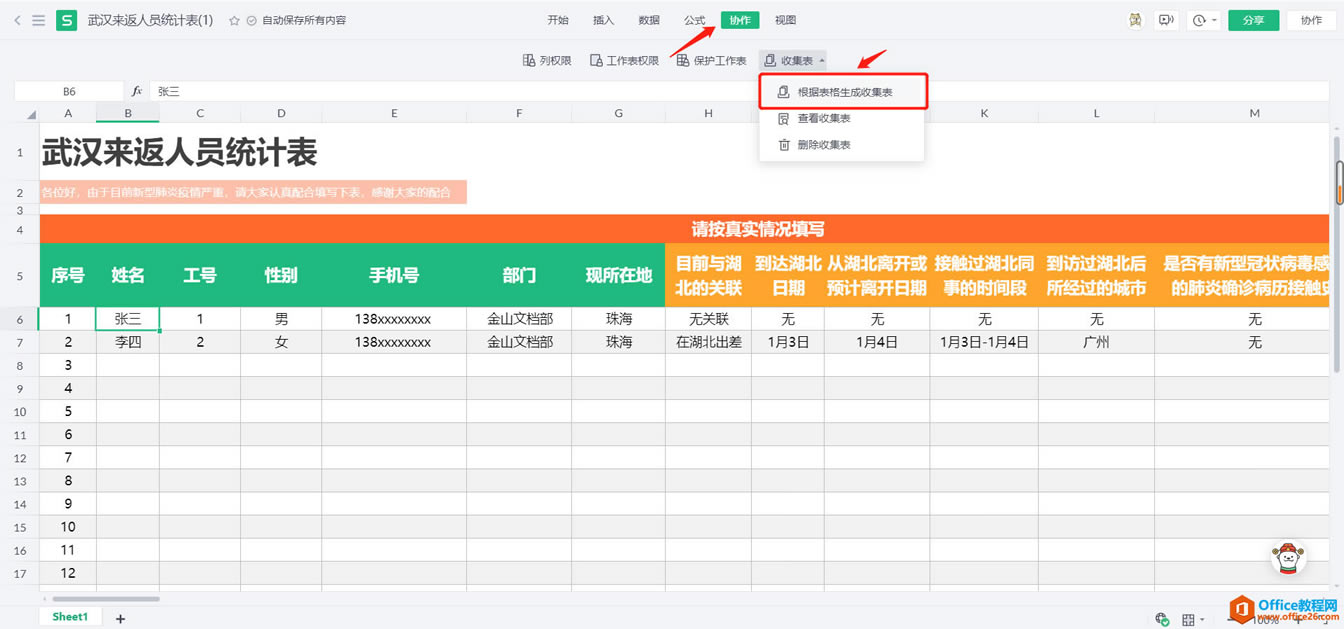This screenshot has height=629, width=1344.
Task: Click the fx function icon
Action: [137, 91]
